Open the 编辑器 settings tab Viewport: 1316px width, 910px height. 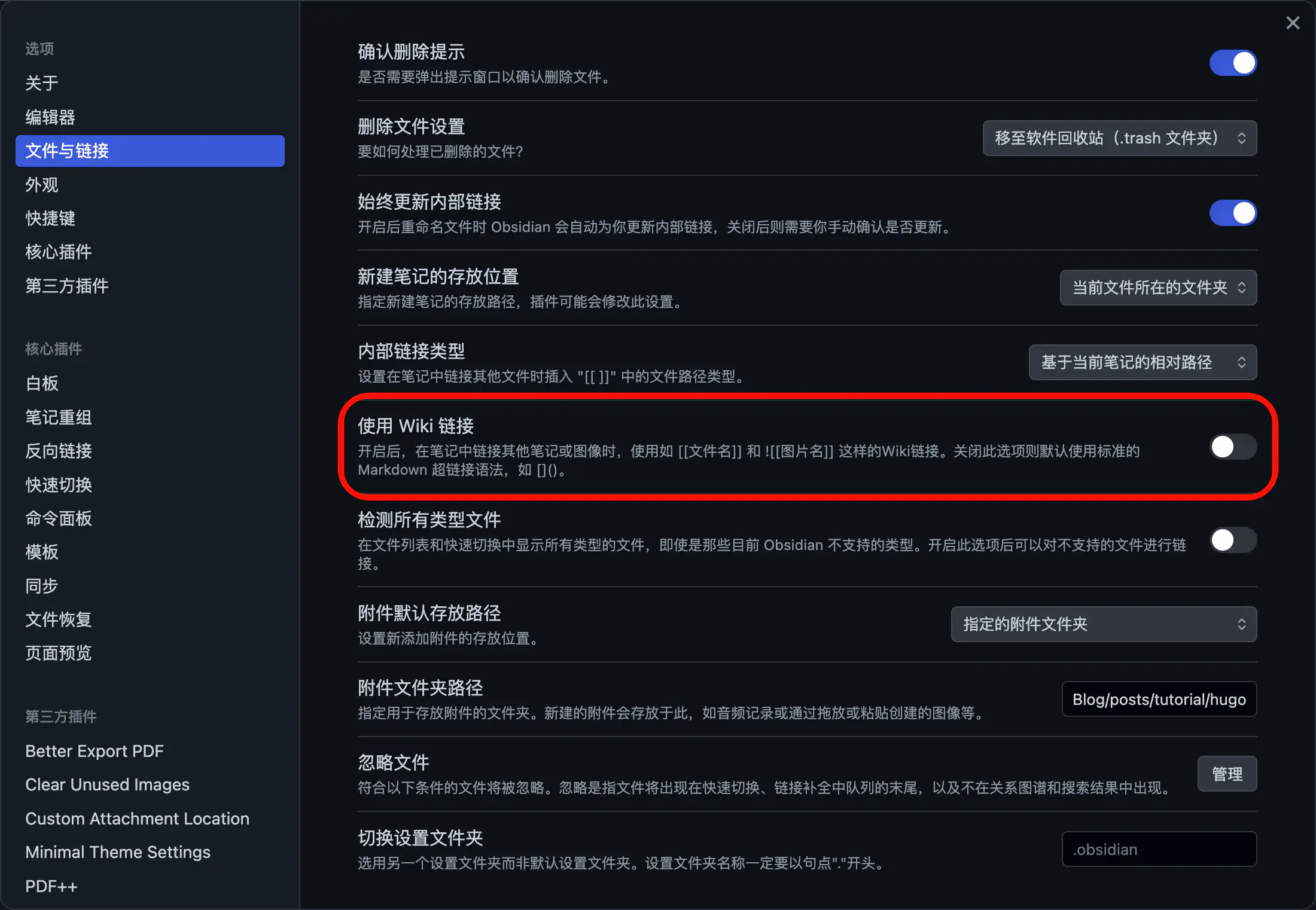click(50, 117)
